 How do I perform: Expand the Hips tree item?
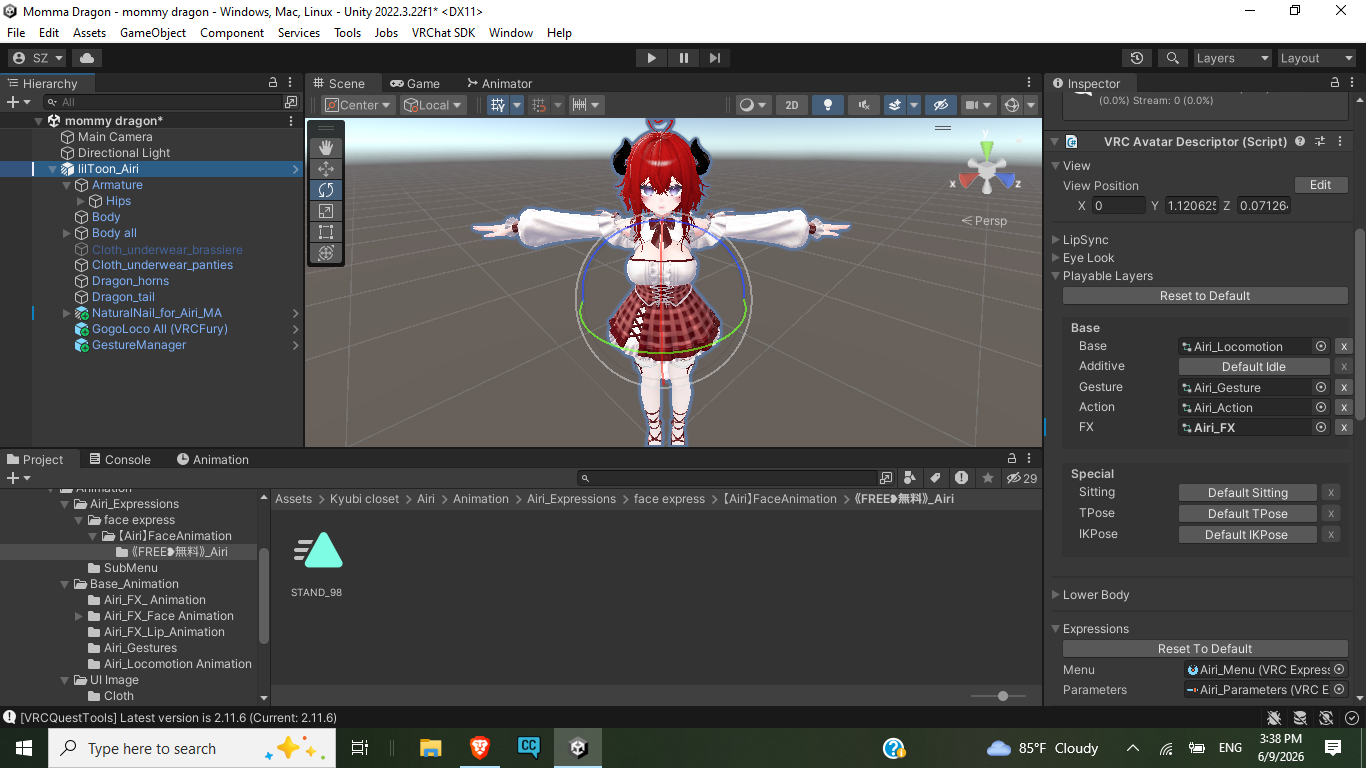pyautogui.click(x=81, y=201)
